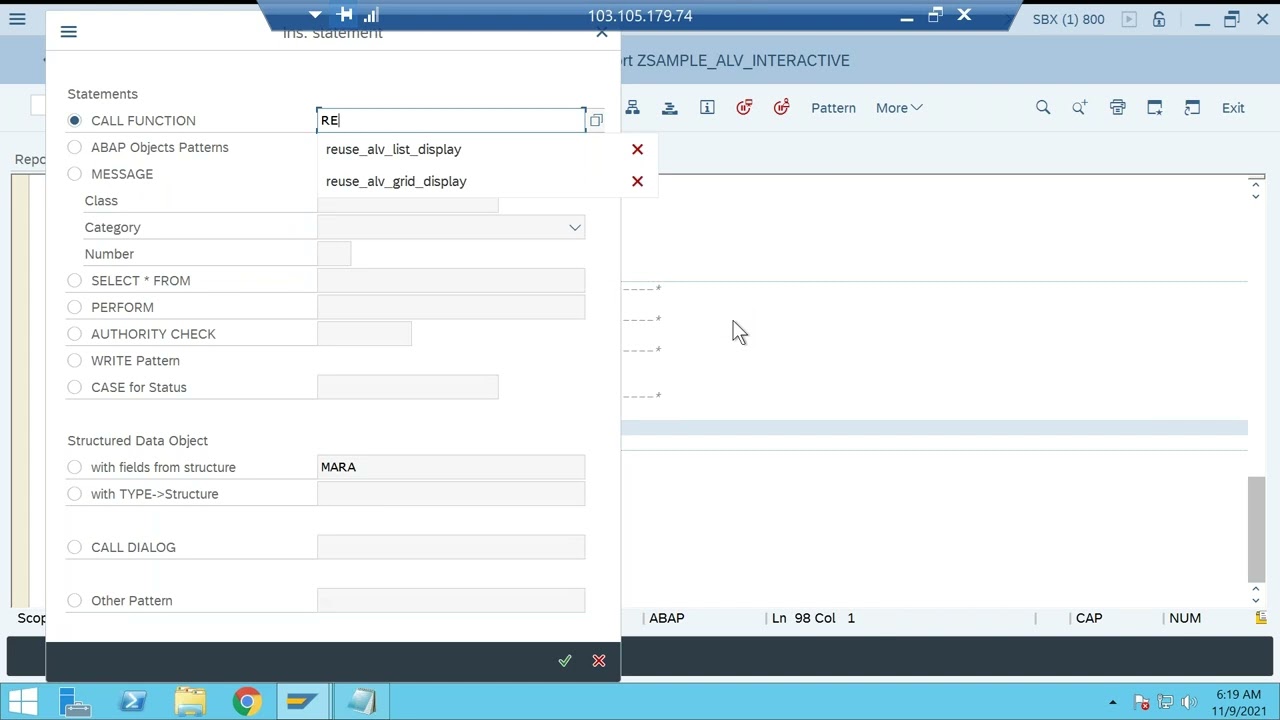
Task: Open File Explorer from the taskbar
Action: point(190,702)
